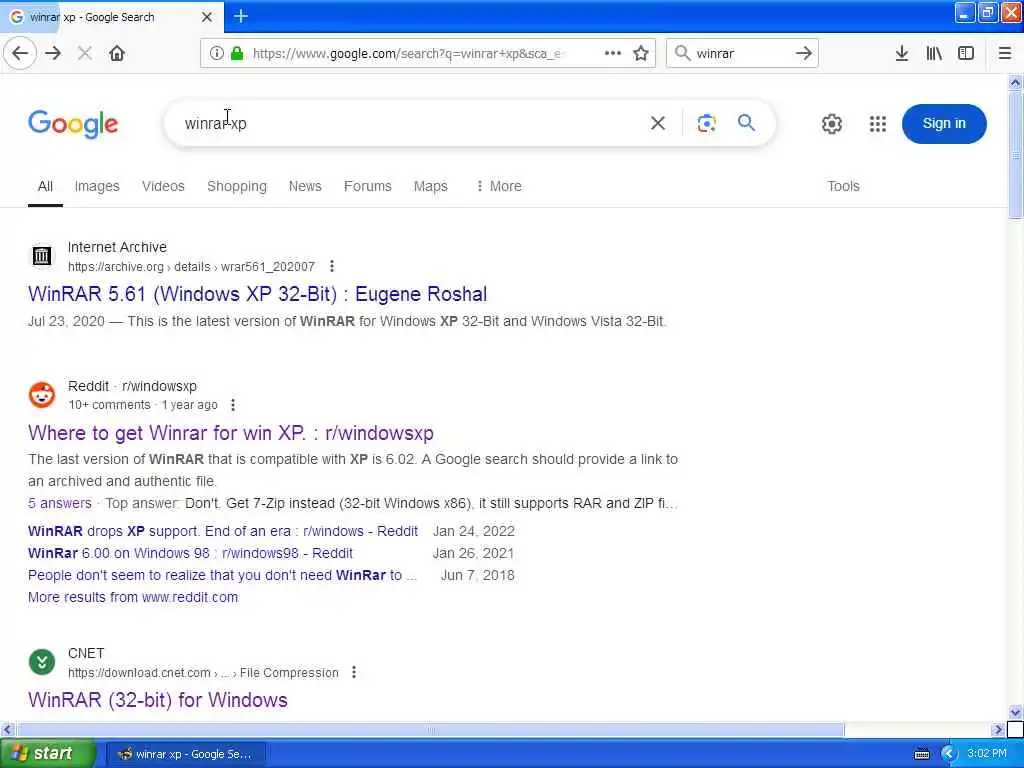Screen dimensions: 1024x768
Task: Open 'WinRAR (32-bit) for Windows' CNET result
Action: [x=157, y=700]
